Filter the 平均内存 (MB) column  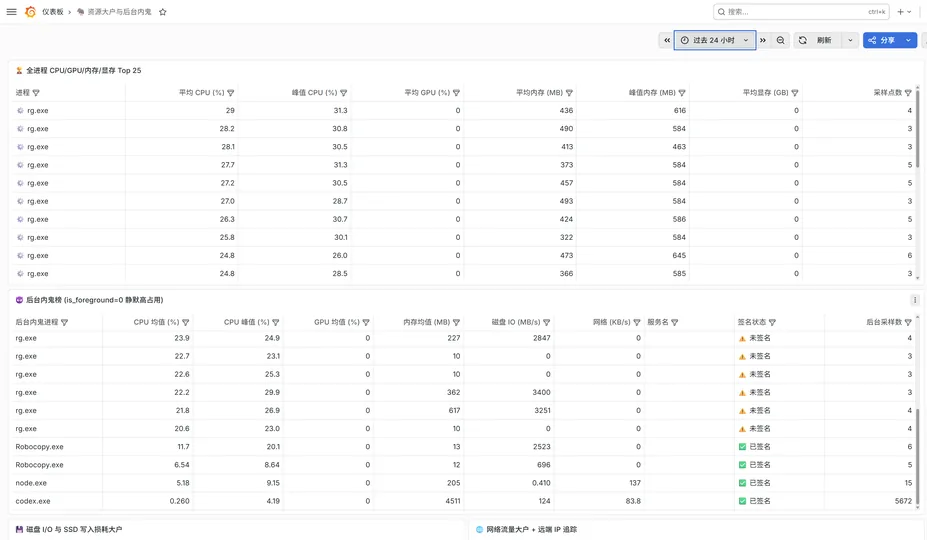[x=569, y=93]
